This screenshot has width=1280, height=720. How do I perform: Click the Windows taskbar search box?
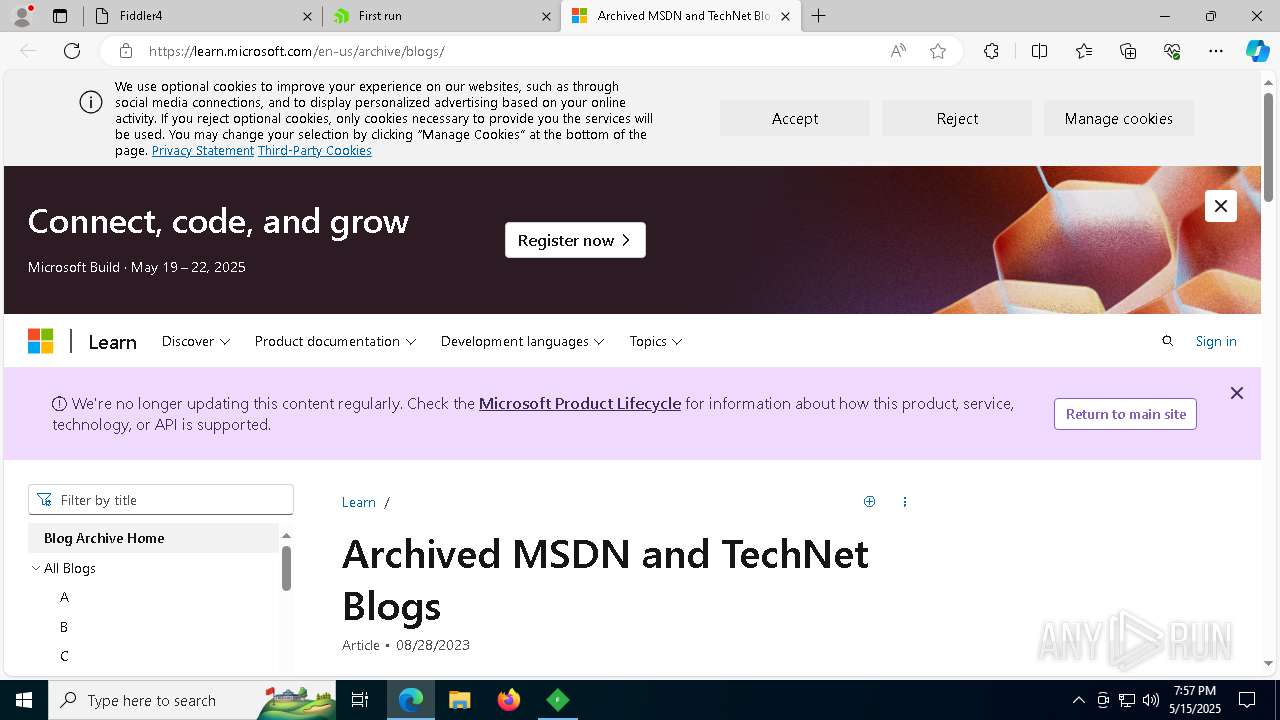click(193, 700)
